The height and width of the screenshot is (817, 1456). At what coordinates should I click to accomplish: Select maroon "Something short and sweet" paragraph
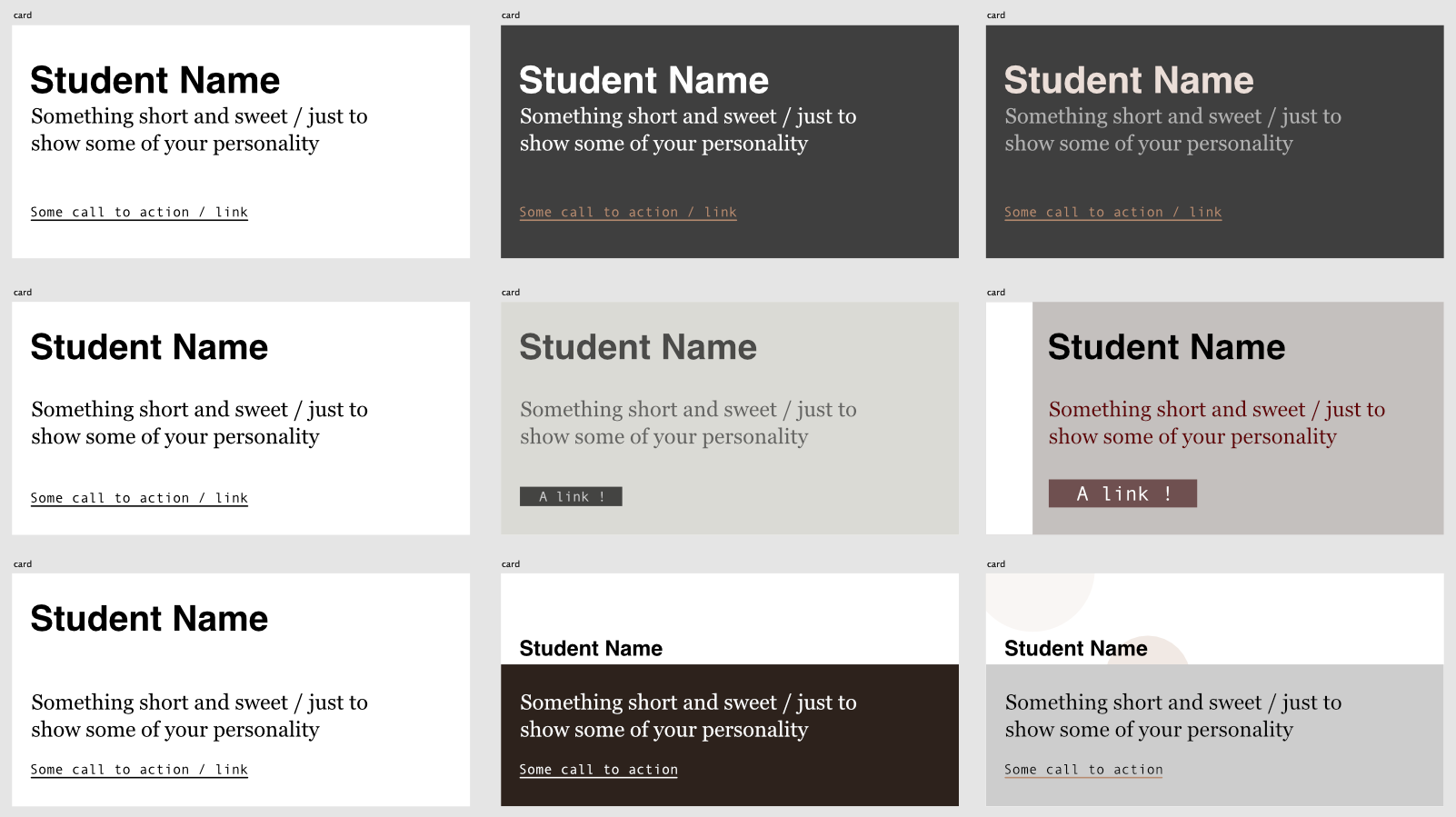(1217, 423)
